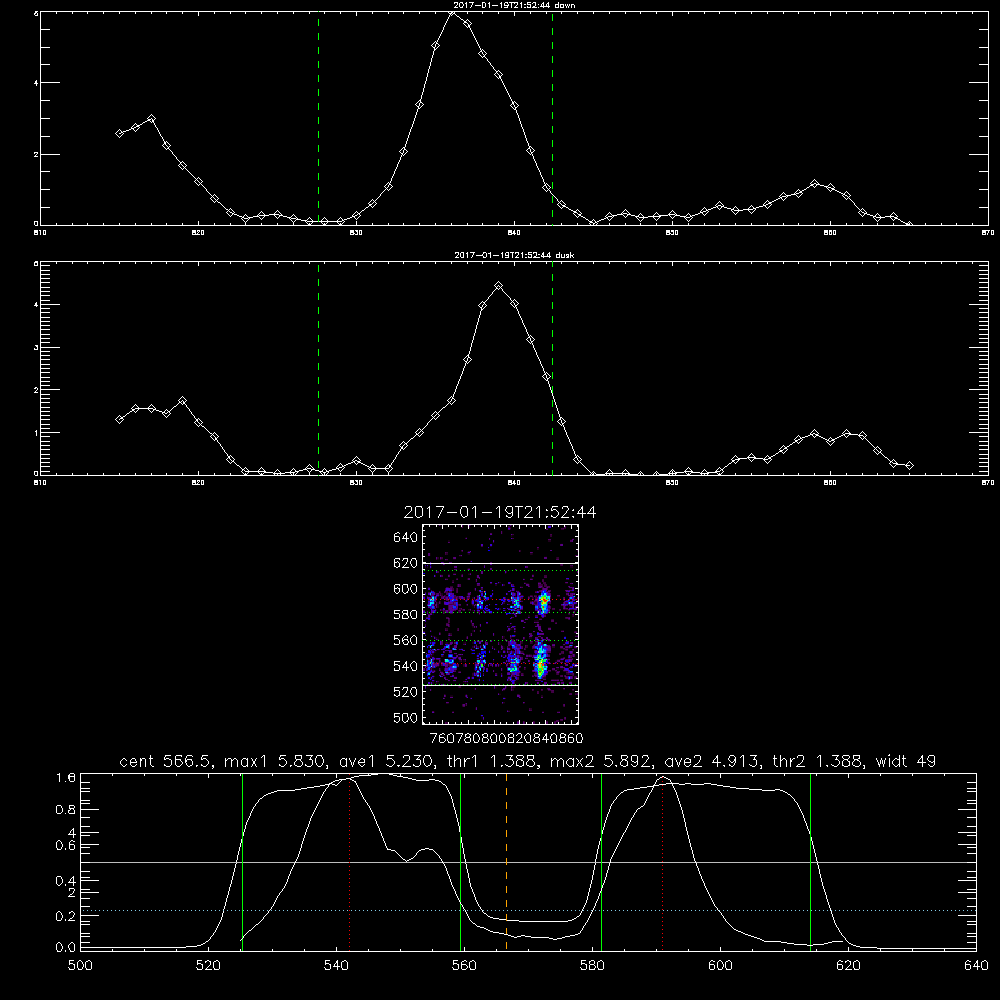Click the red dotted peak line near 591 in bottom plot
1000x1000 pixels.
click(663, 864)
